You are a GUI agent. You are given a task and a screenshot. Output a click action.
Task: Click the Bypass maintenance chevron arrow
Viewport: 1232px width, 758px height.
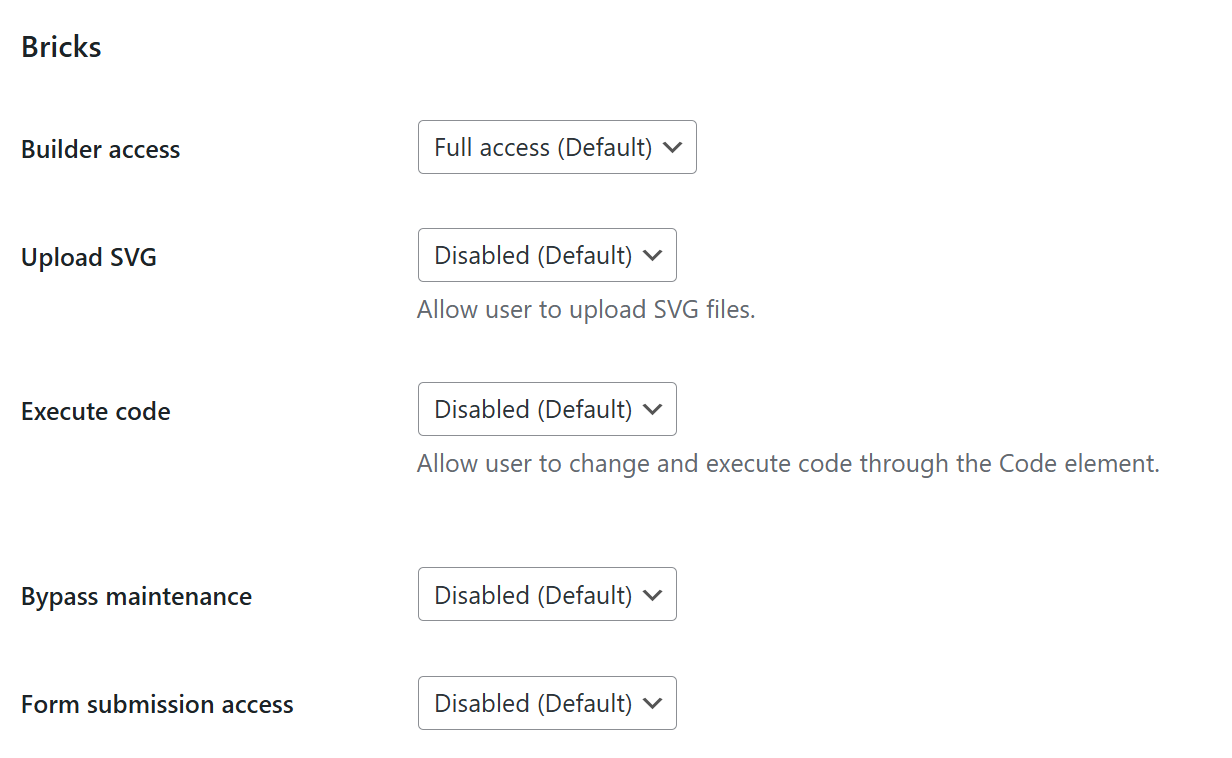pos(653,595)
